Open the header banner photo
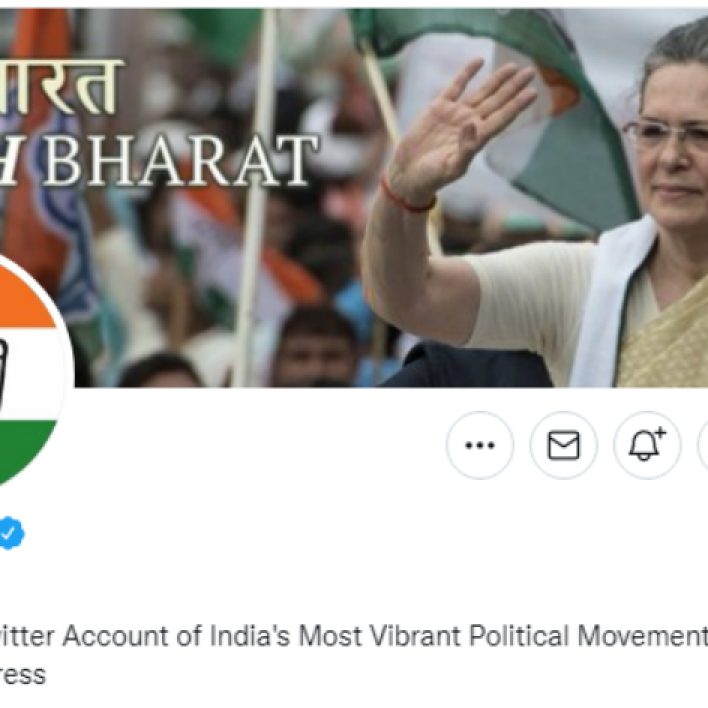 (354, 198)
